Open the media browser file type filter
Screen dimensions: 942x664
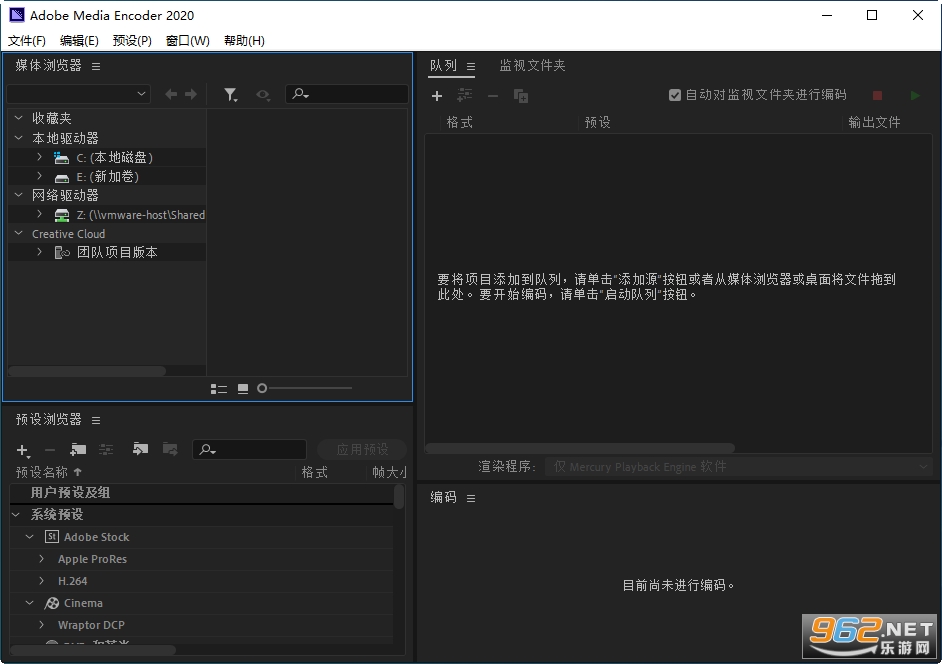[x=231, y=94]
